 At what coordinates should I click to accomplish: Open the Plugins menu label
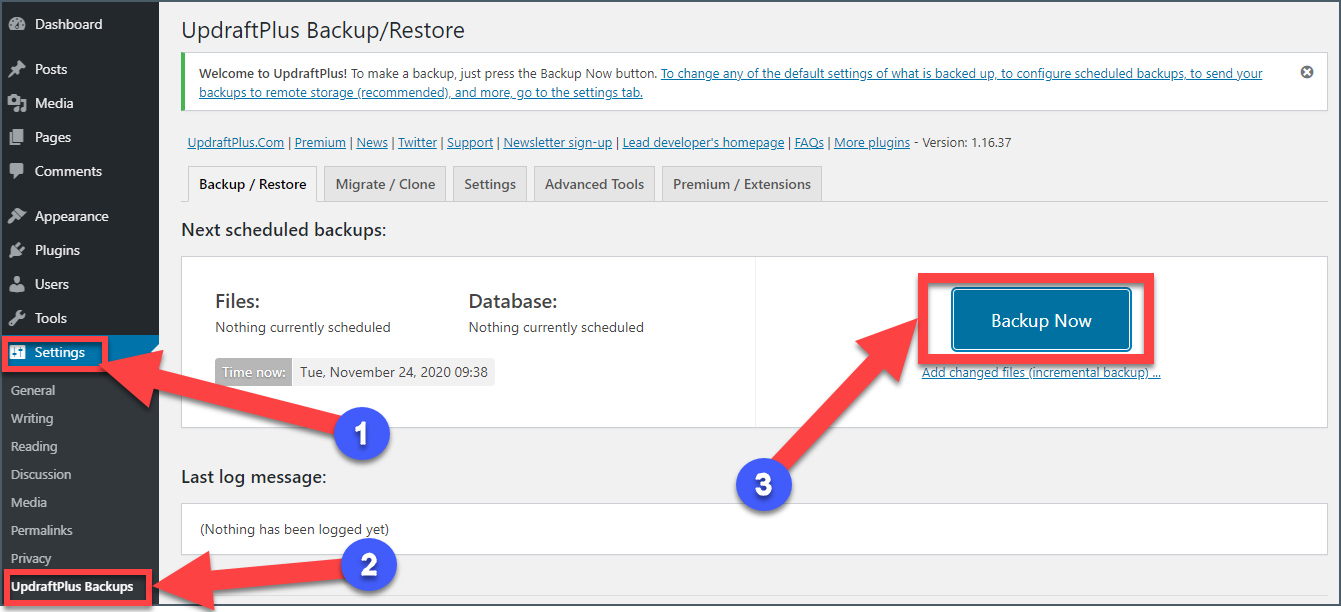point(57,250)
